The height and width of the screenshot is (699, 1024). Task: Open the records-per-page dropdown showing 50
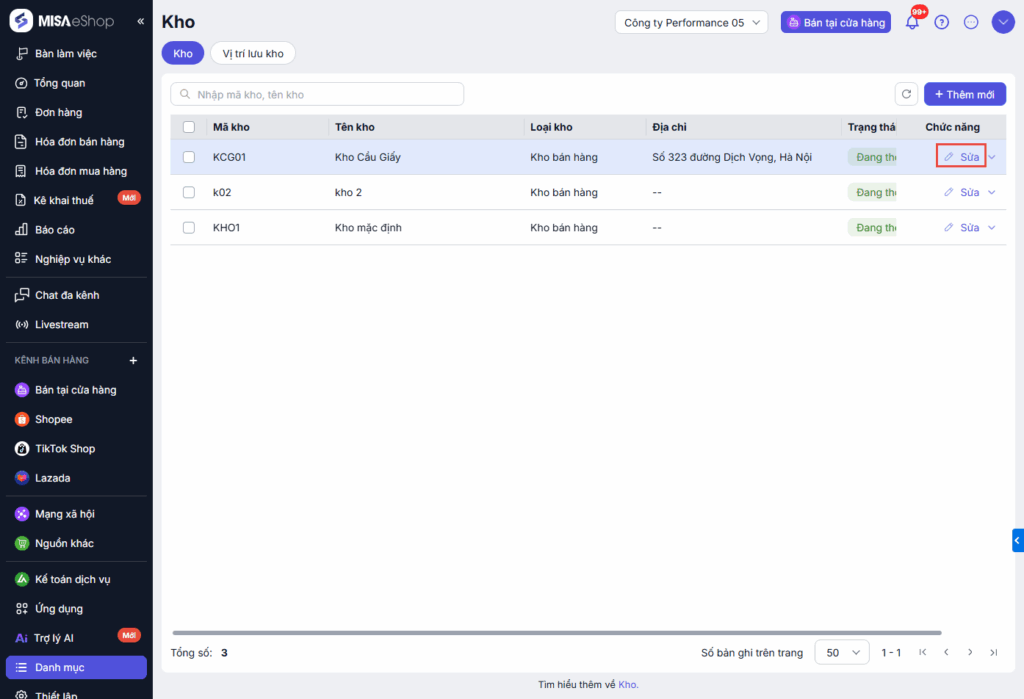842,652
